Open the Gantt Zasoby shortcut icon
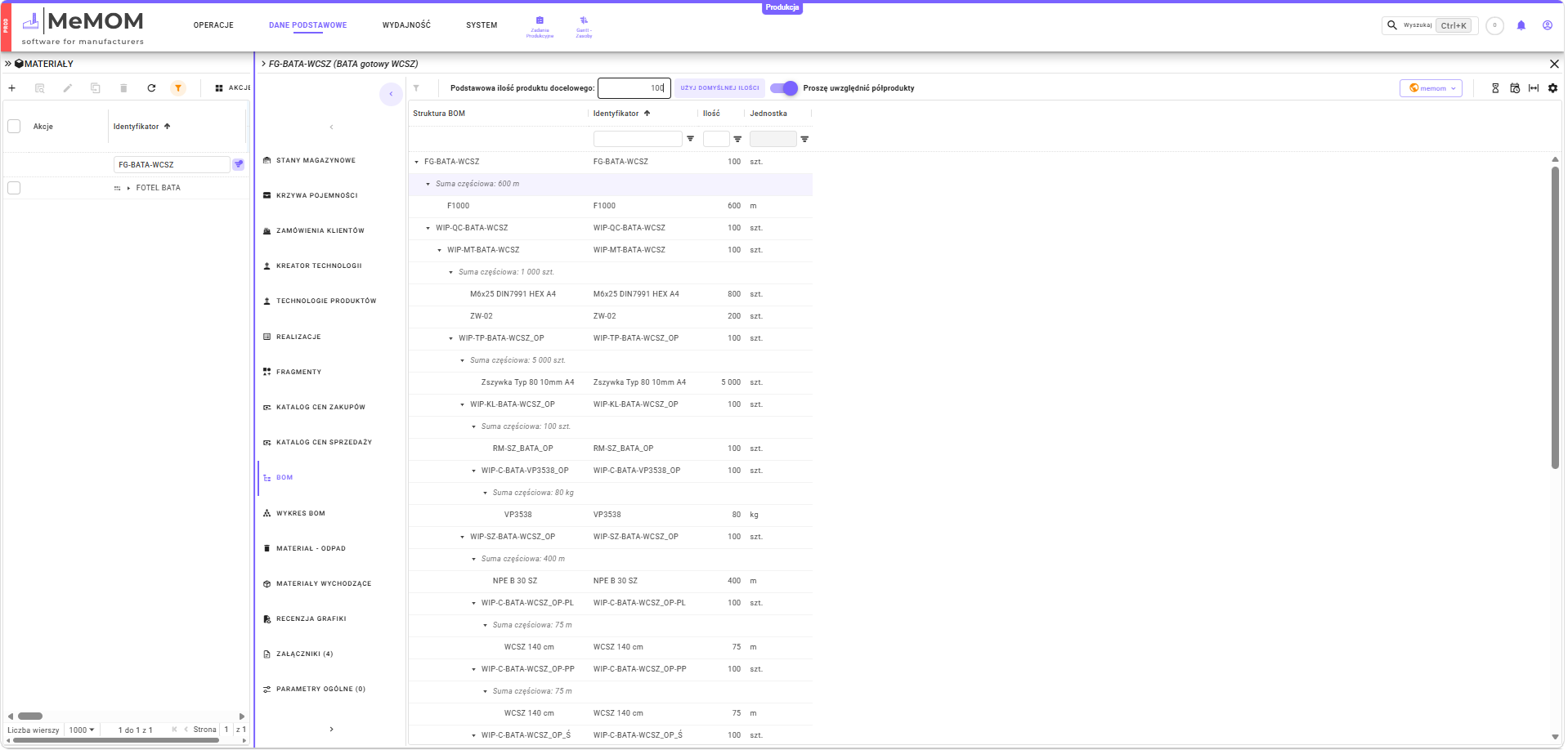 point(584,26)
